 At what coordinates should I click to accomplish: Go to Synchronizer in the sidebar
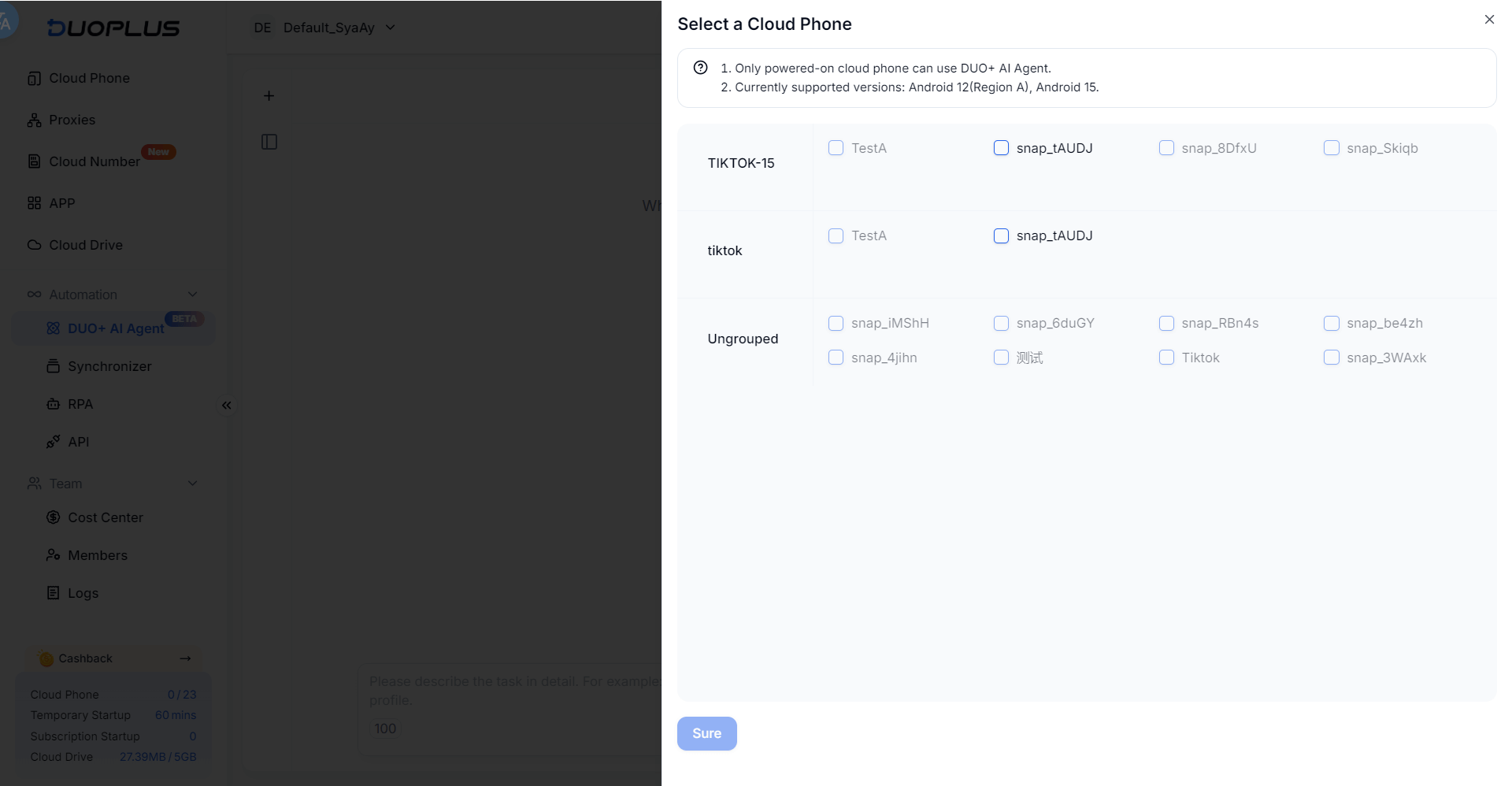pyautogui.click(x=109, y=366)
